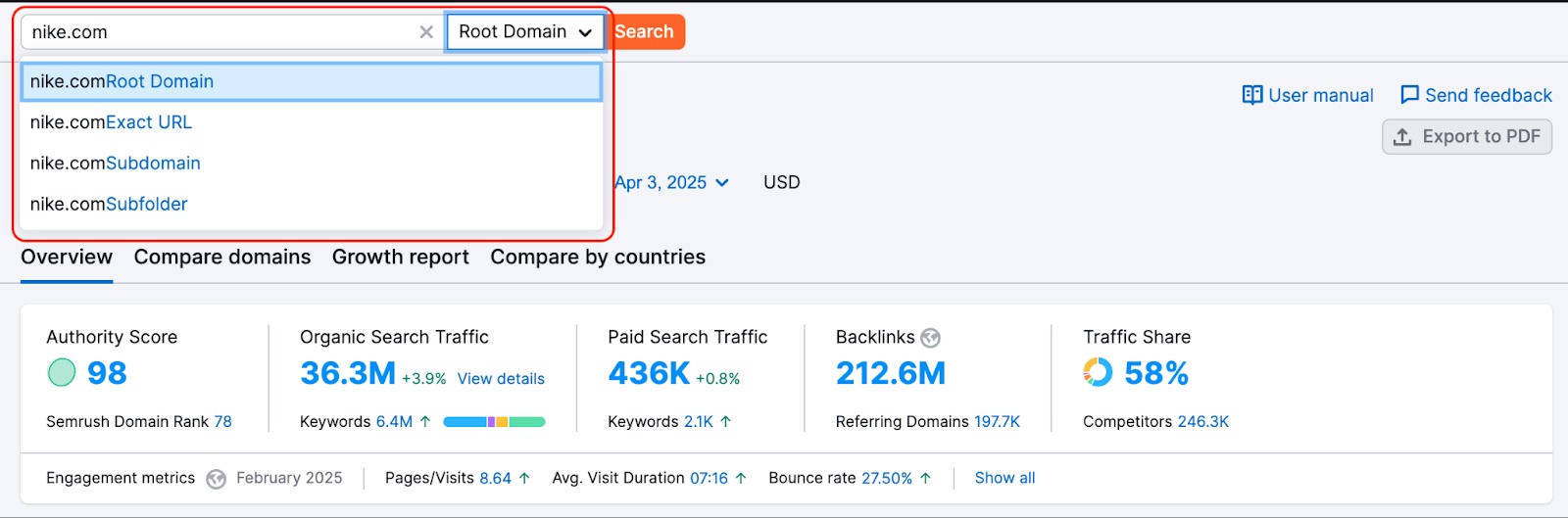Click the 36.3M organic traffic value
This screenshot has height=518, width=1568.
click(348, 373)
